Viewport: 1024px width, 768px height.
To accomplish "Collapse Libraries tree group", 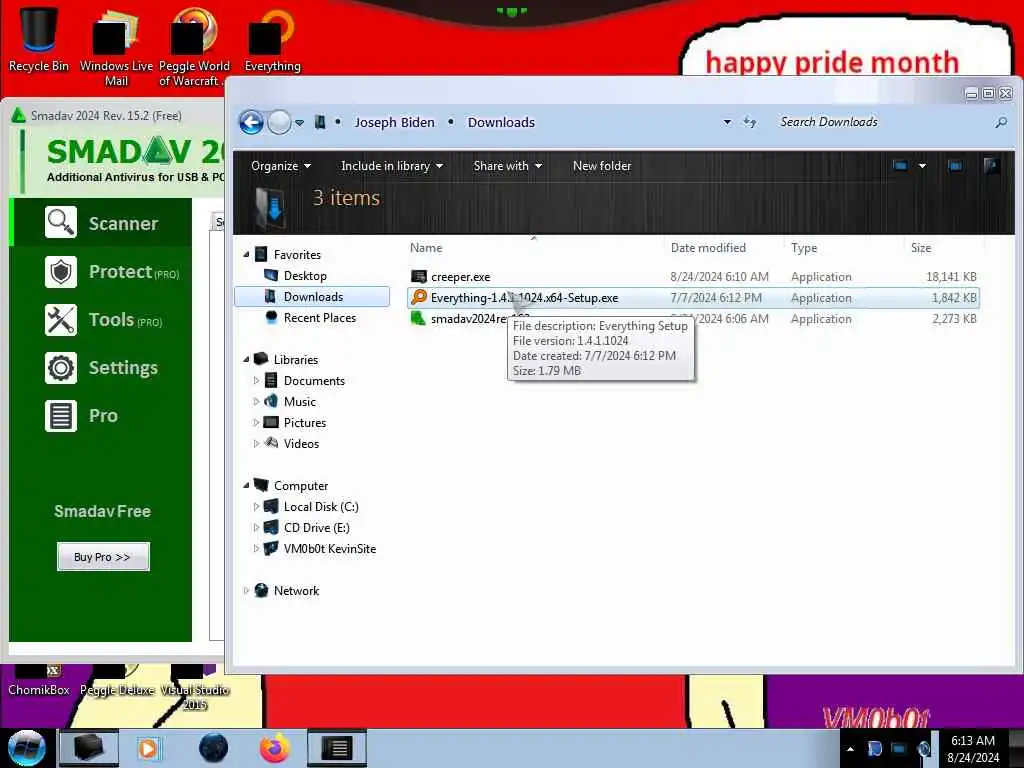I will coord(246,359).
